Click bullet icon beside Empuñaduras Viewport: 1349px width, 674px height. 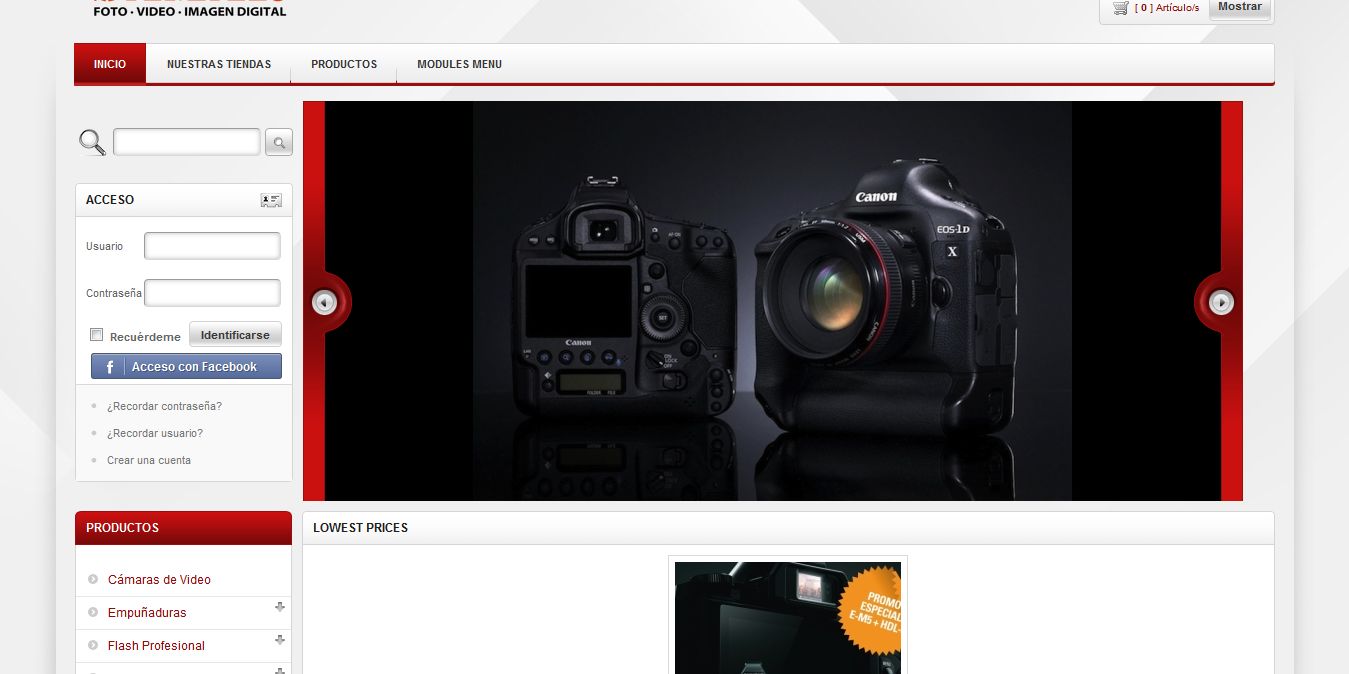(x=93, y=612)
